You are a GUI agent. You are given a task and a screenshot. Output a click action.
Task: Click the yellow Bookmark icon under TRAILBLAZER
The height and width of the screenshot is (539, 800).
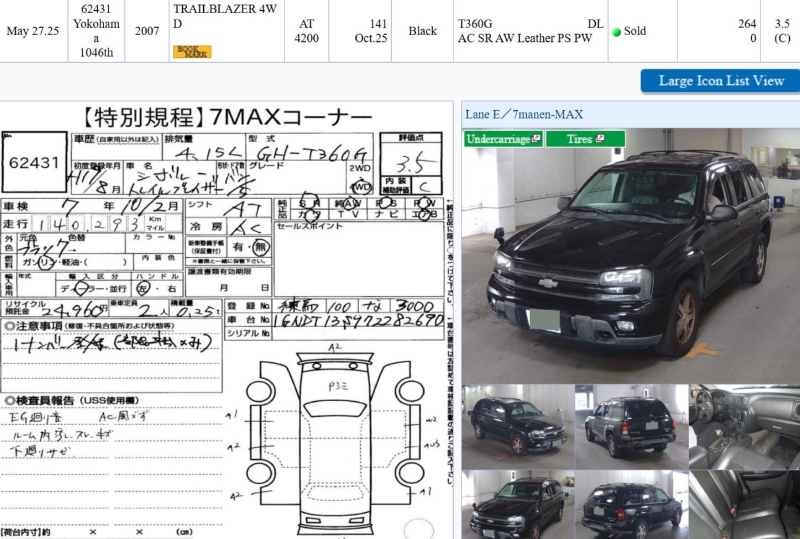tap(192, 51)
